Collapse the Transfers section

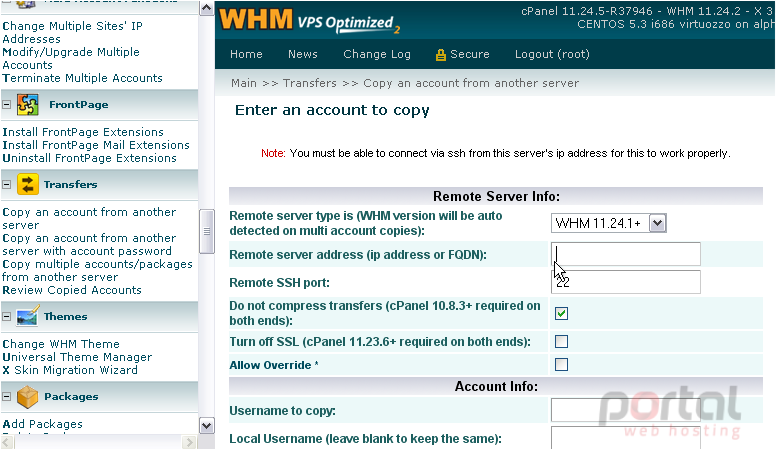coord(7,185)
